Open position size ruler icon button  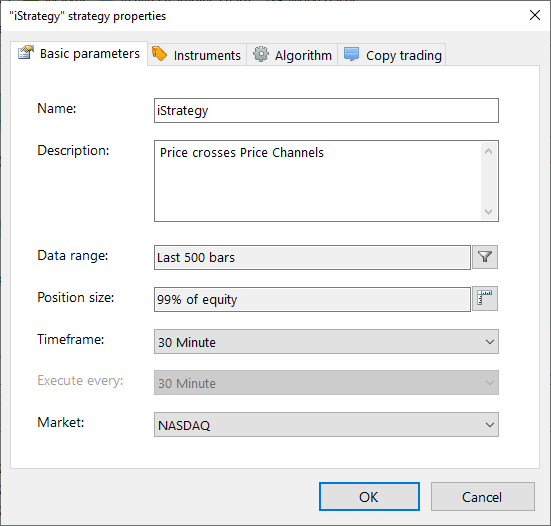(x=485, y=299)
